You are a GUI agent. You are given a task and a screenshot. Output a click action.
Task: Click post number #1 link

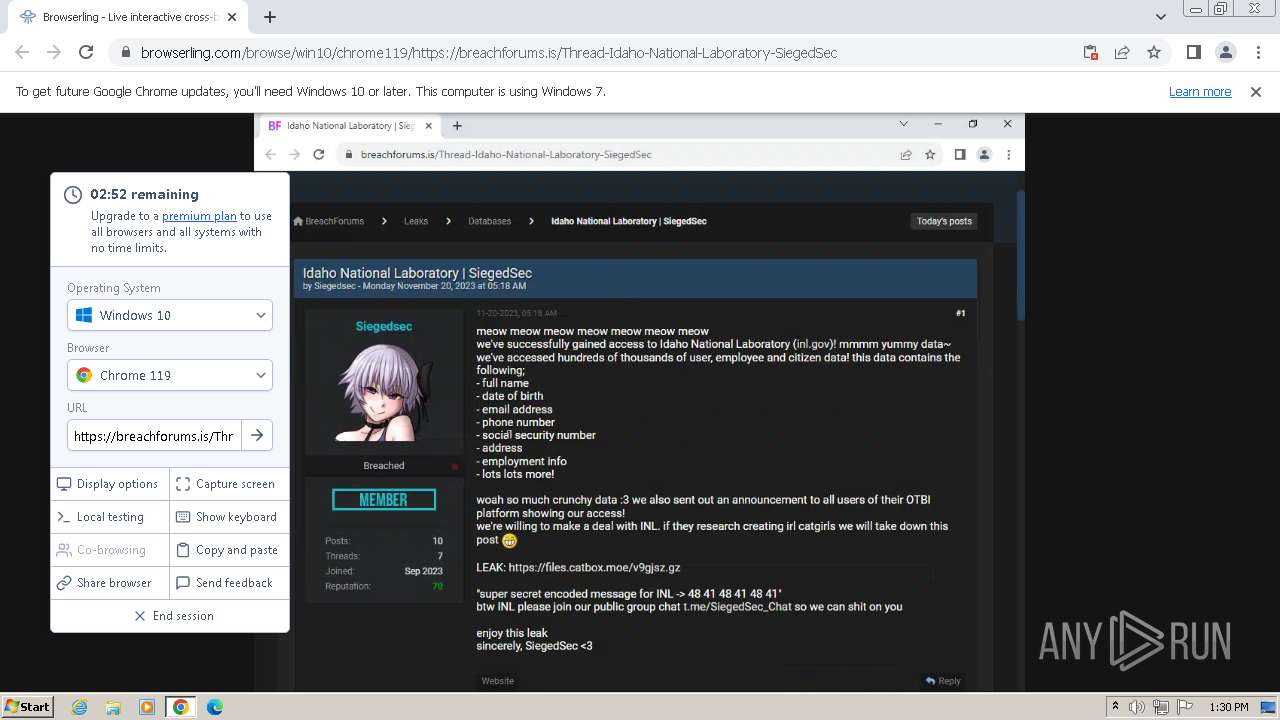960,313
